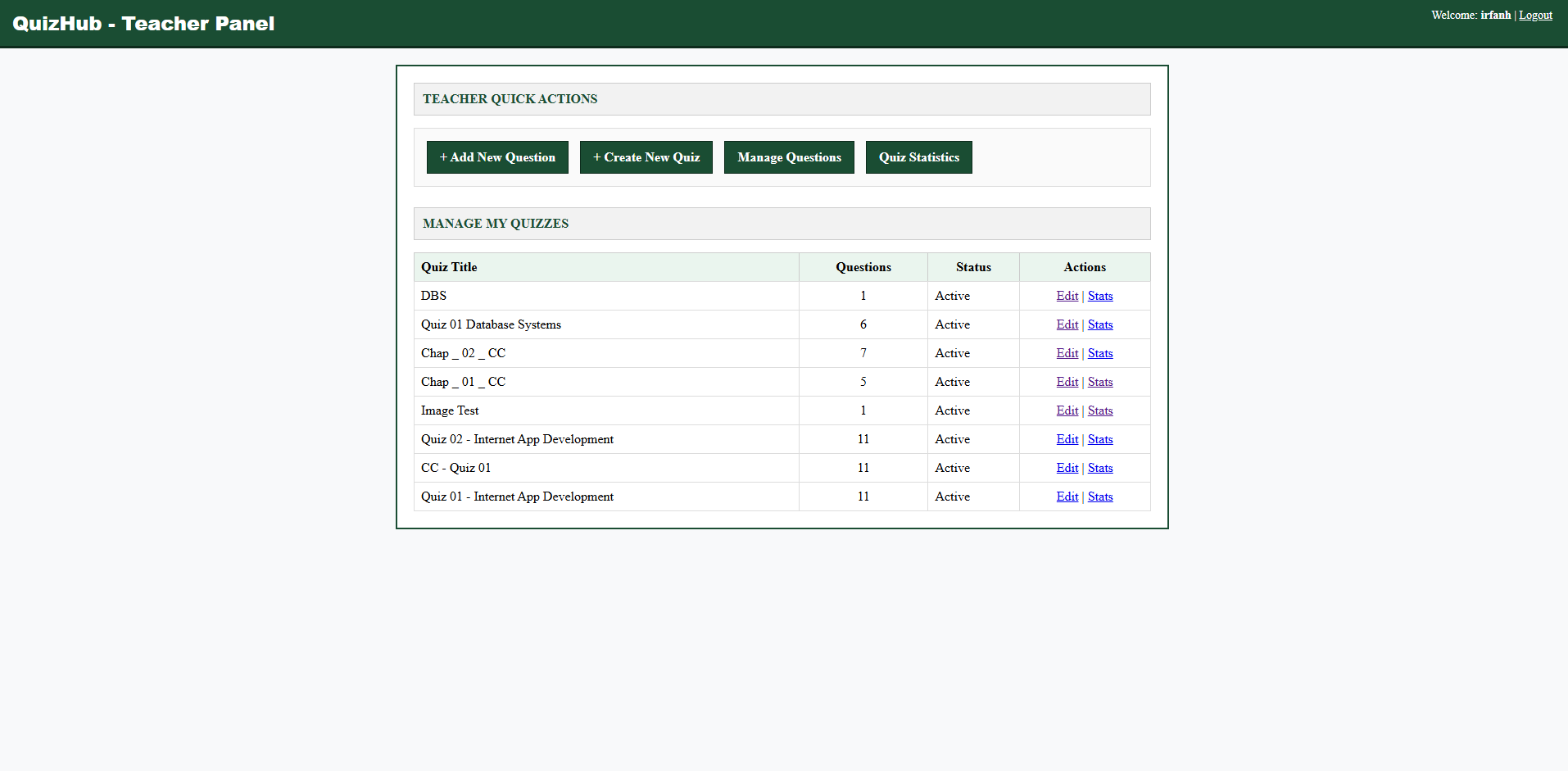Click the Questions column header
Screen dimensions: 1568x771
(x=863, y=267)
